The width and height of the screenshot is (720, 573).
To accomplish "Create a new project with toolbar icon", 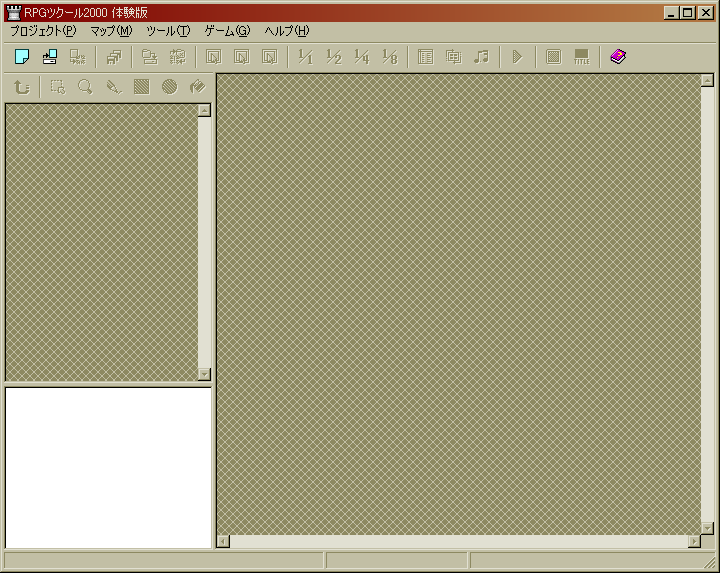I will [21, 57].
